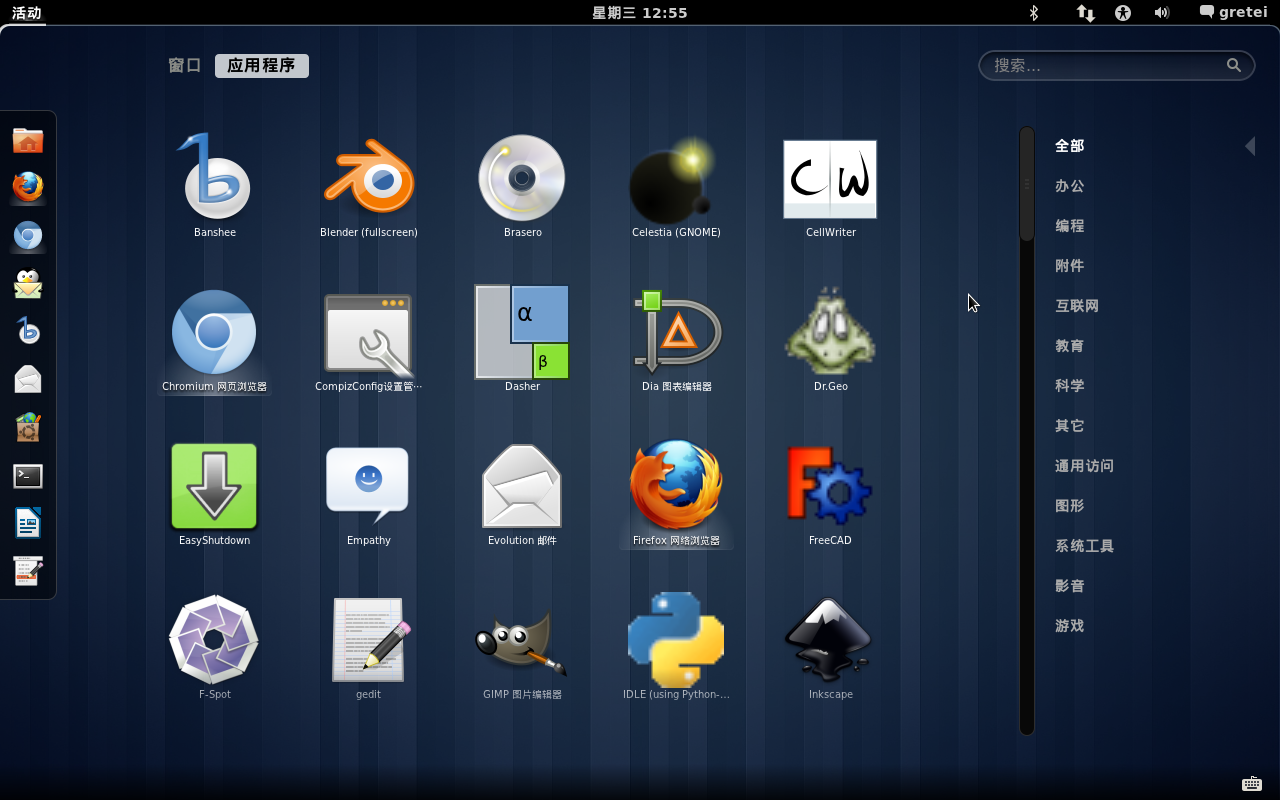The width and height of the screenshot is (1280, 800).
Task: Launch Terminal from the dash
Action: [28, 476]
